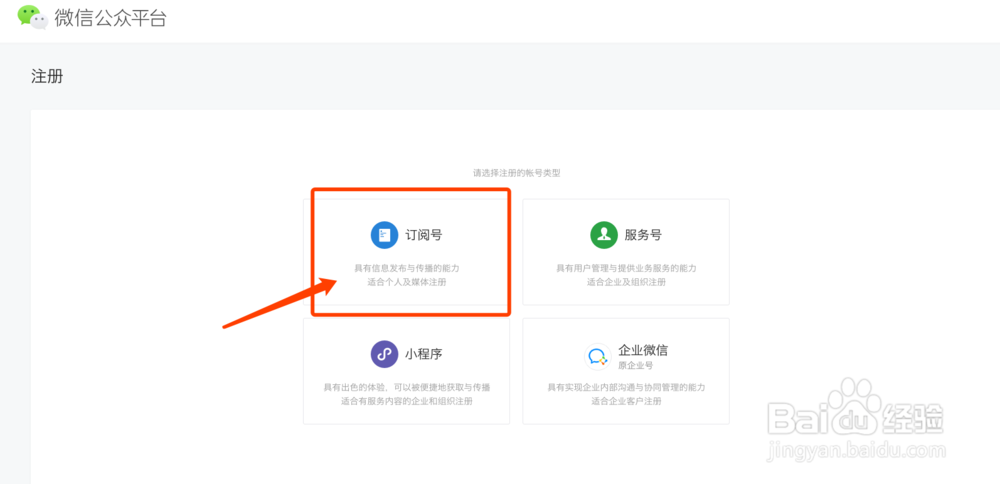Click the blue 订阅号 icon
Screen dimensions: 1000x484
click(x=385, y=235)
